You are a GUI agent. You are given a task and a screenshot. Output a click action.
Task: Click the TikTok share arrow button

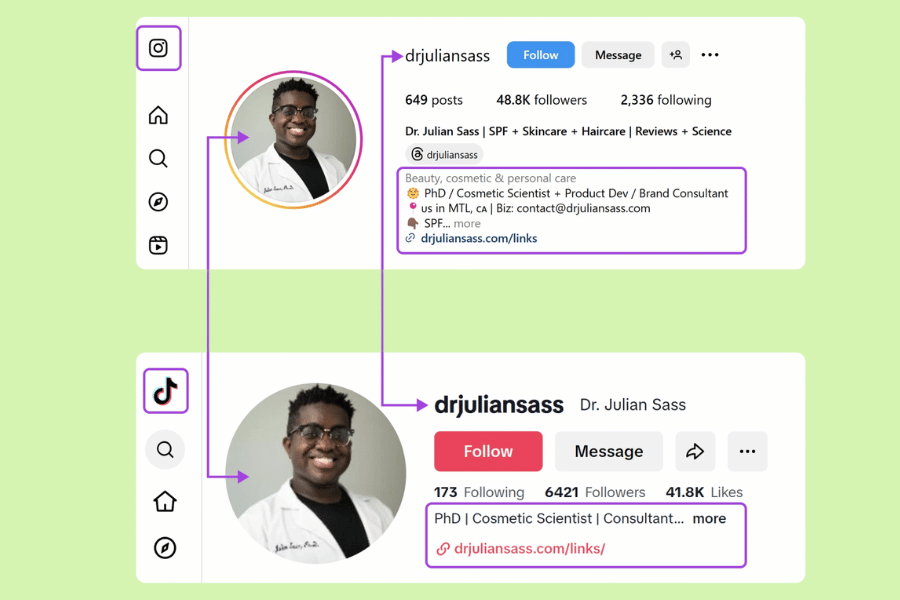point(695,451)
